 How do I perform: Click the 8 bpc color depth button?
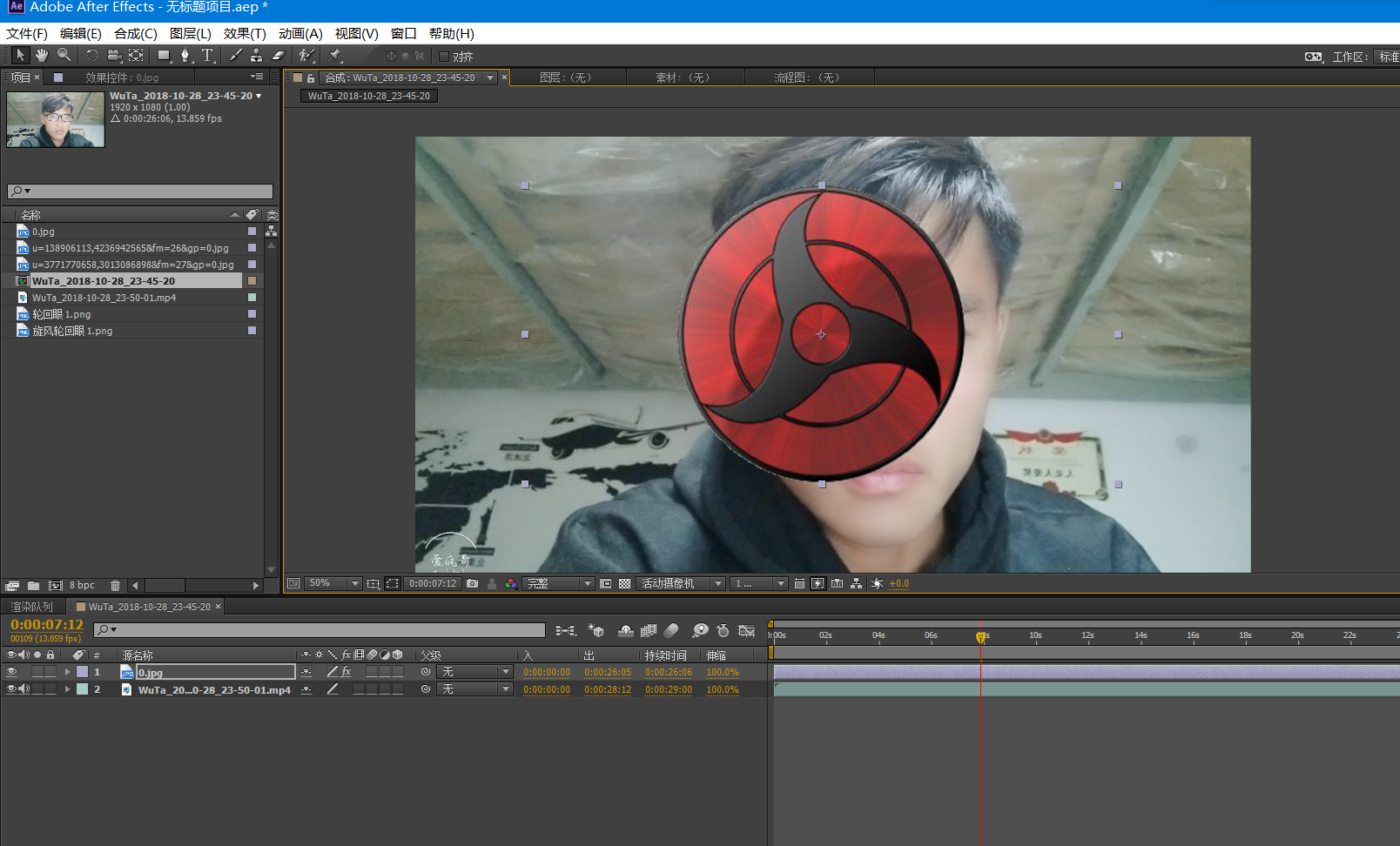82,585
